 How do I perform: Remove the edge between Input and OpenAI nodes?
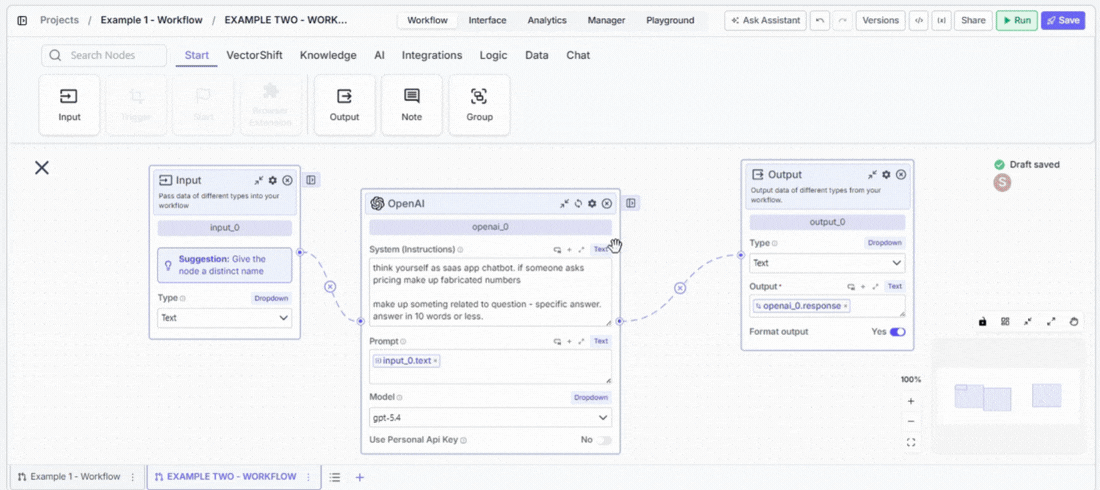point(330,286)
